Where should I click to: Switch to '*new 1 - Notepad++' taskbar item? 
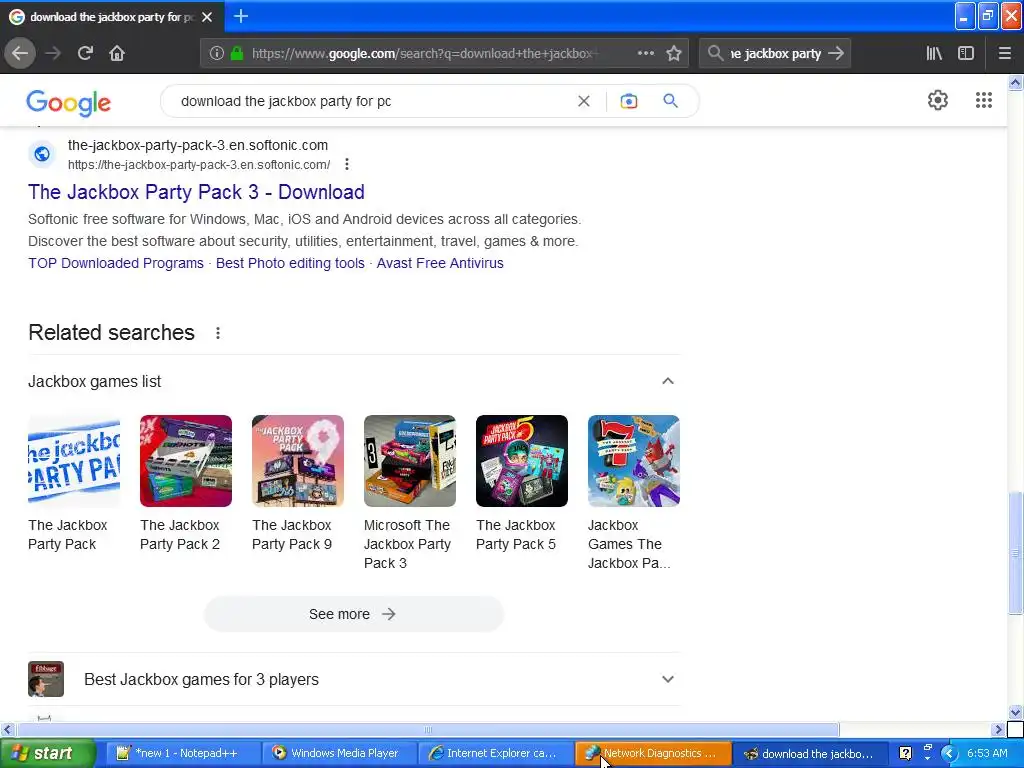coord(181,753)
